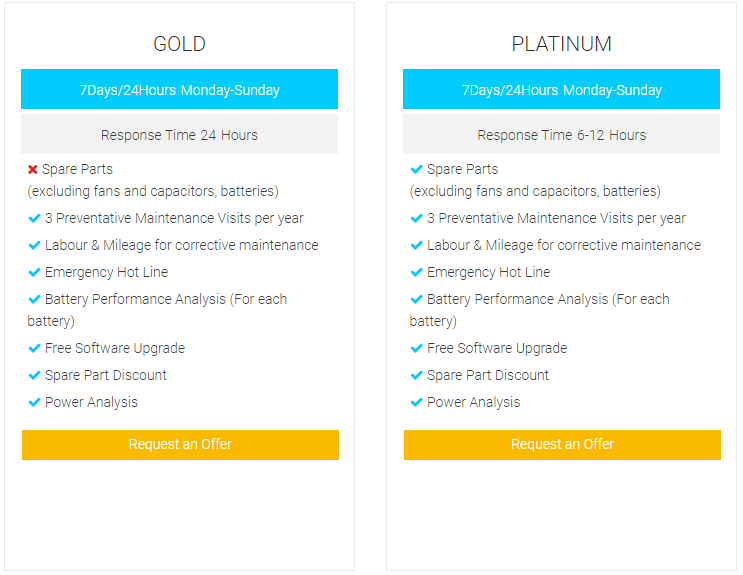Click Gold's Free Software Upgrade checkmark icon
The width and height of the screenshot is (743, 575).
tap(34, 348)
